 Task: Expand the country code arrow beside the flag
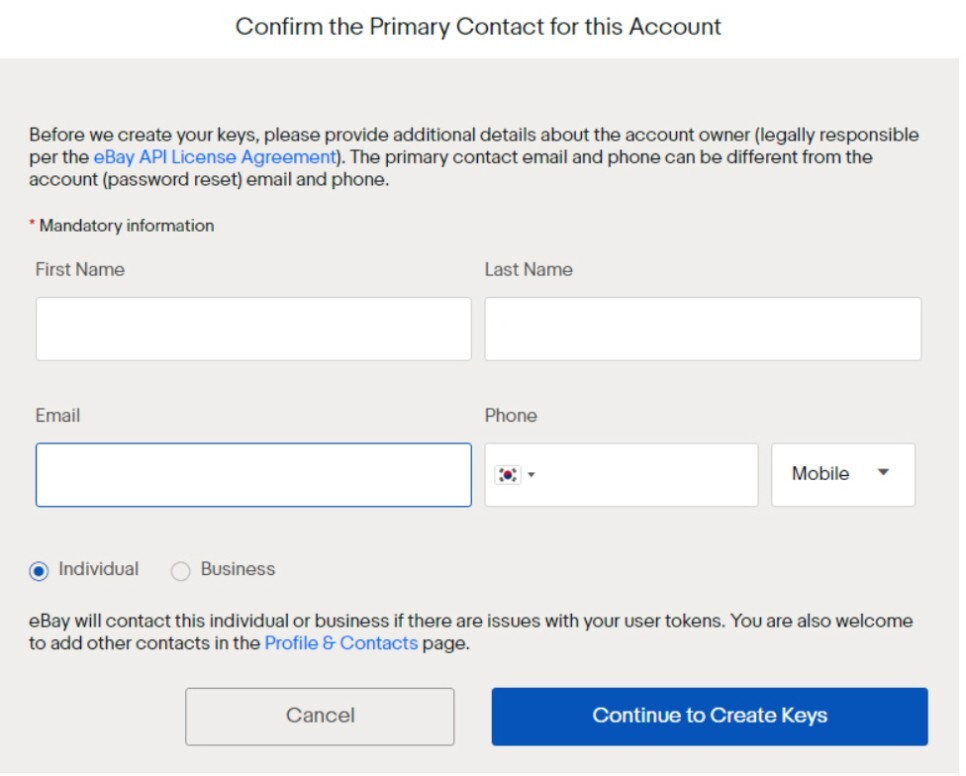[531, 475]
